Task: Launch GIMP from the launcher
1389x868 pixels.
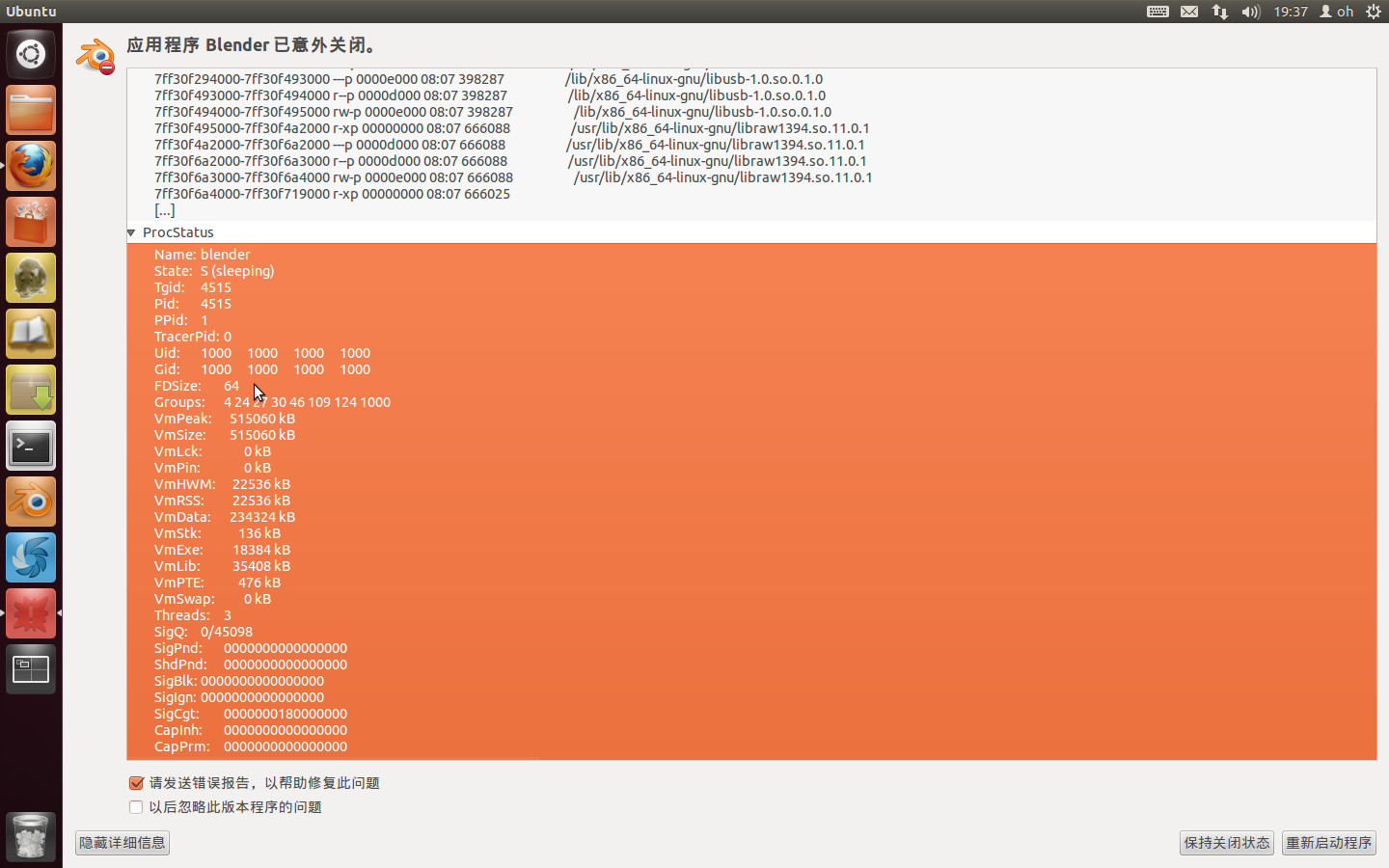Action: click(x=31, y=278)
